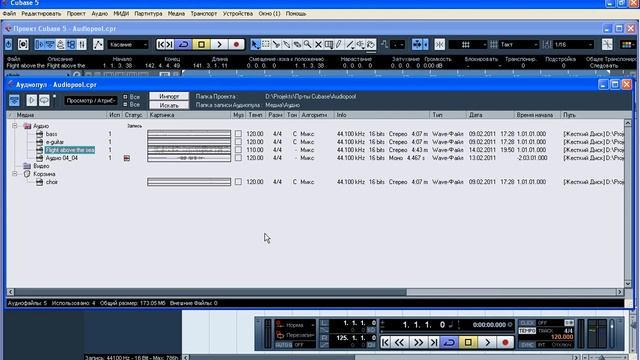Select the Object Selection arrow tool
Screen dimensions: 640x360
(x=256, y=44)
